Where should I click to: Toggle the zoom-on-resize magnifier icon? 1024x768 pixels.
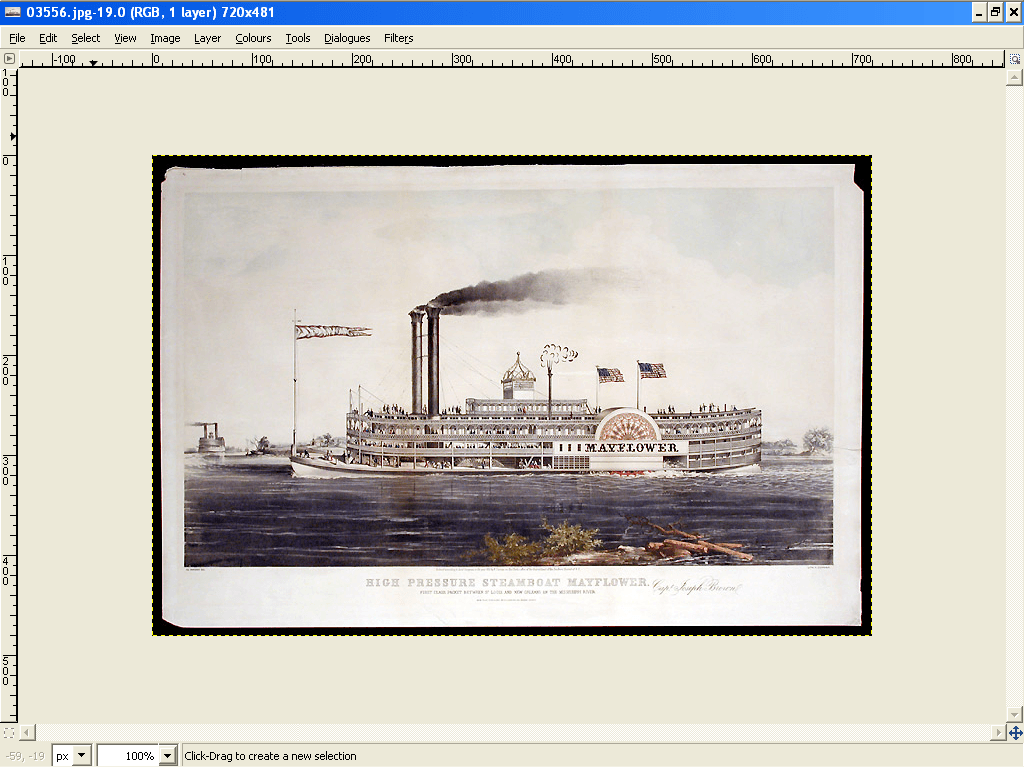(1015, 59)
